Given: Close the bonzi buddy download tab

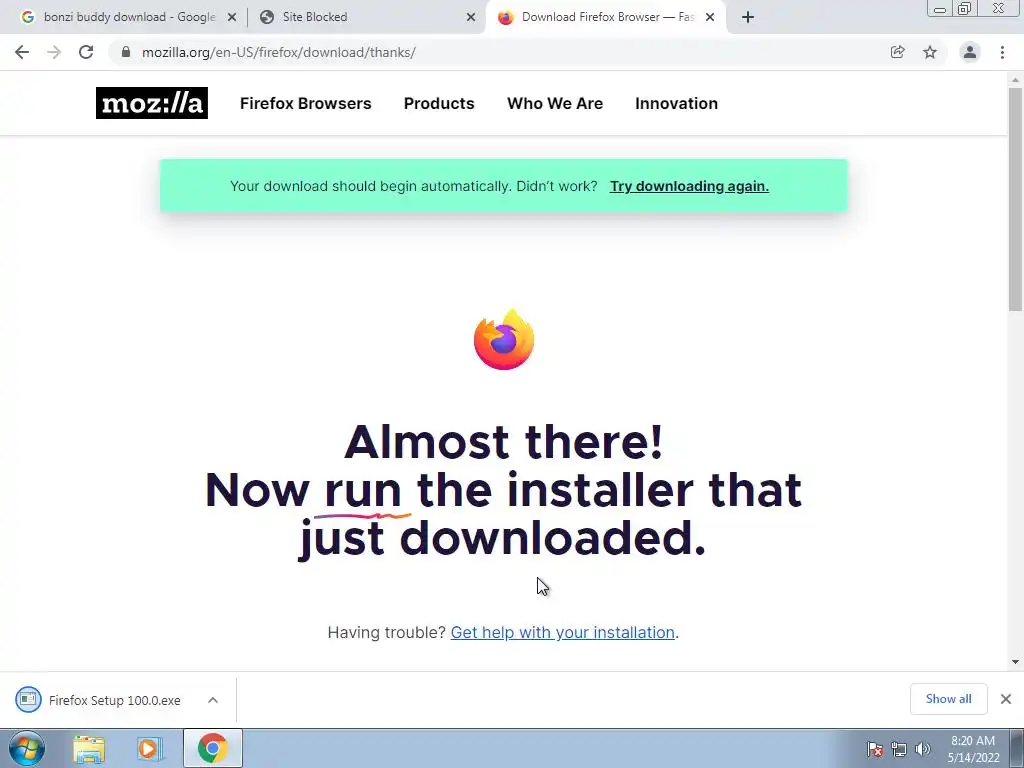Looking at the screenshot, I should point(232,17).
